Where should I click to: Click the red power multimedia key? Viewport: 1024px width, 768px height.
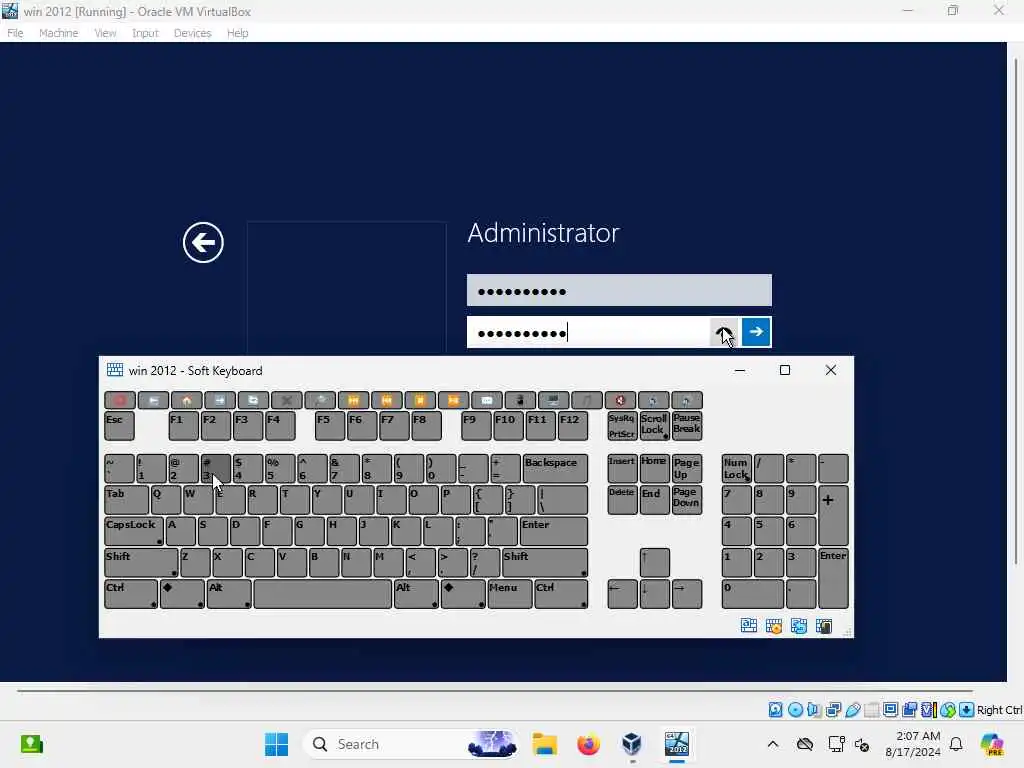point(120,400)
